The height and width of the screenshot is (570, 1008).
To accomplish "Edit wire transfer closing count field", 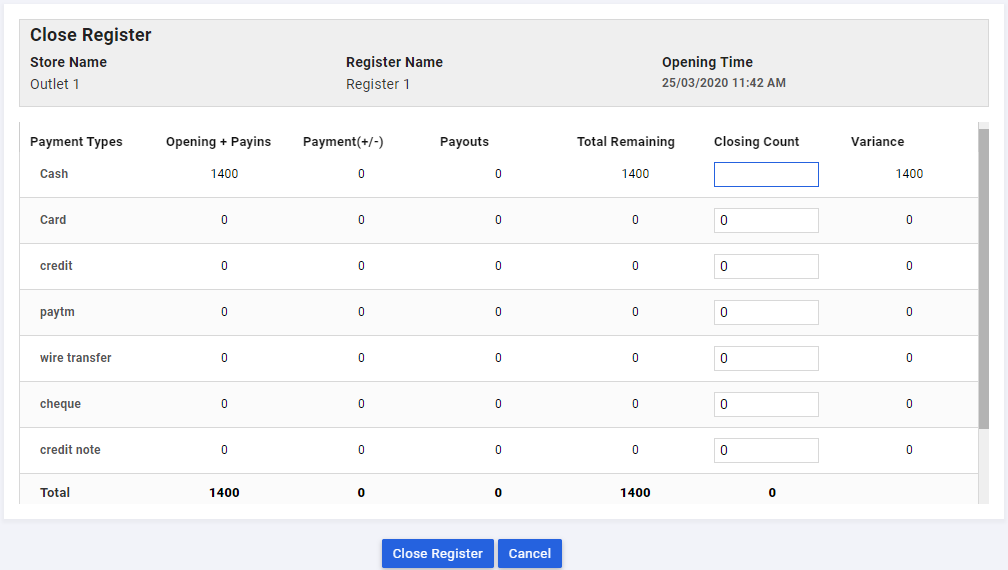I will [x=766, y=359].
